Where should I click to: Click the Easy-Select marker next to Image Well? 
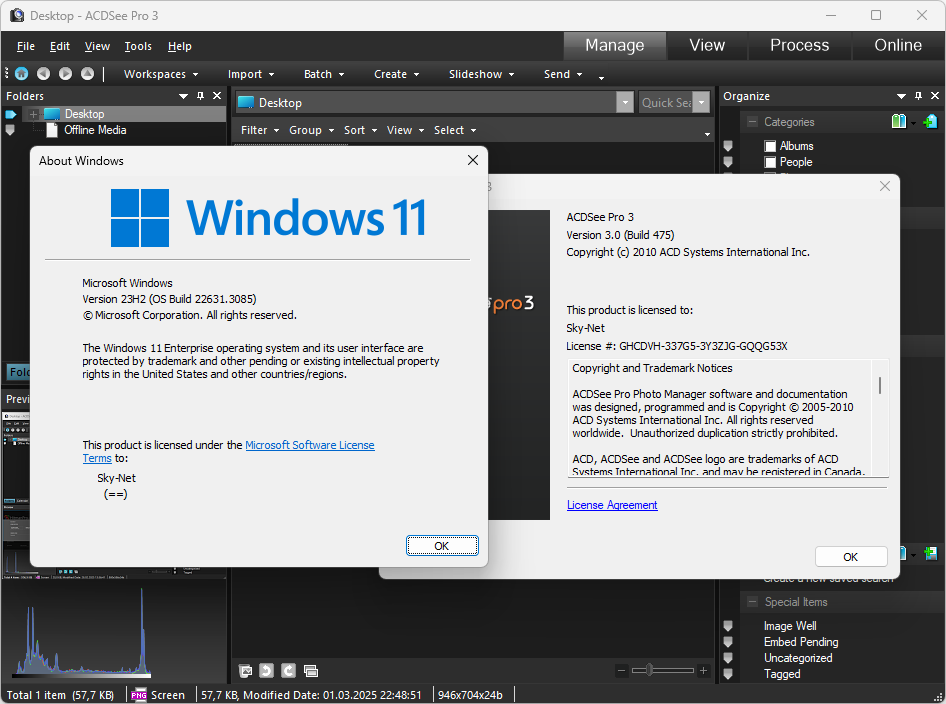728,626
